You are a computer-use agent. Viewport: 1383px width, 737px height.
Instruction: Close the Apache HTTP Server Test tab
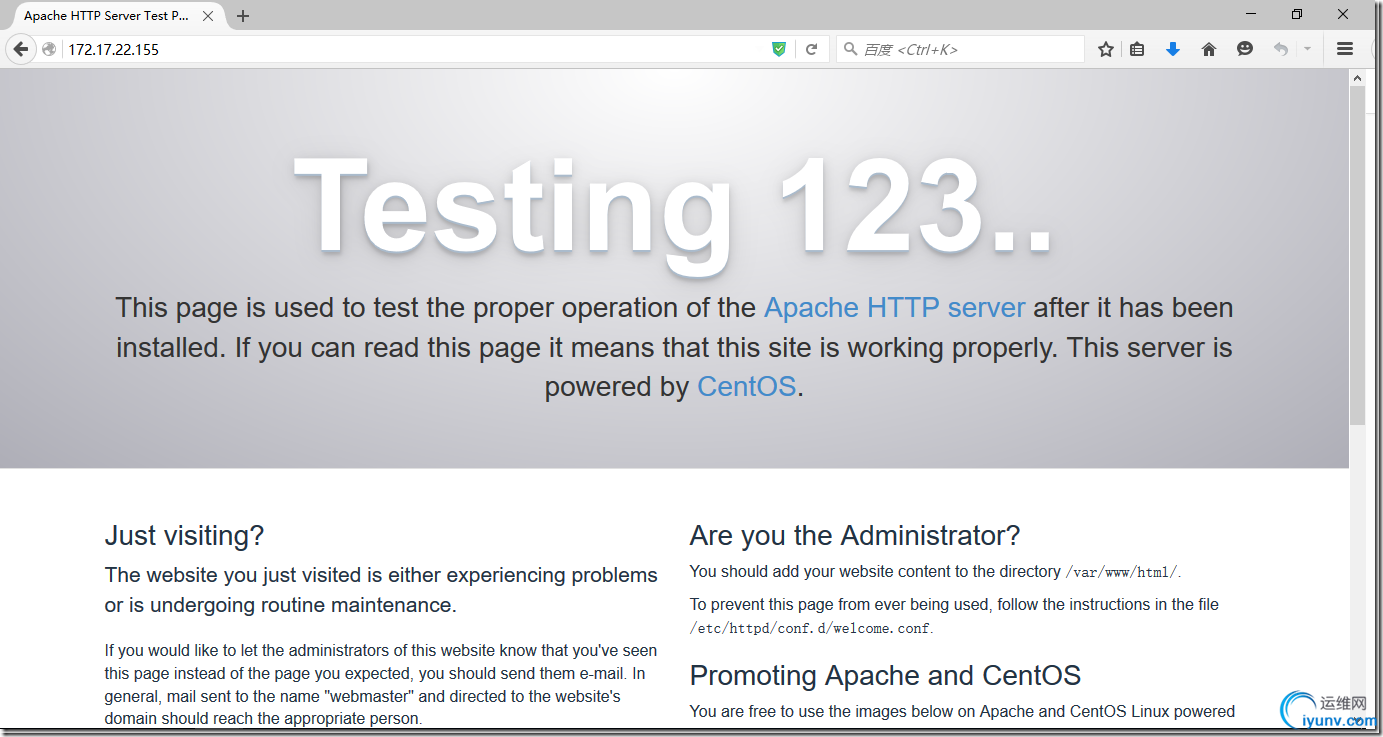208,16
